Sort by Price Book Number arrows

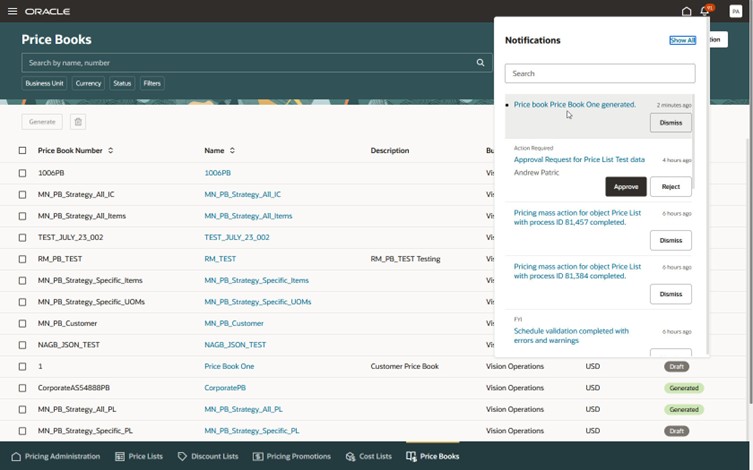point(110,150)
